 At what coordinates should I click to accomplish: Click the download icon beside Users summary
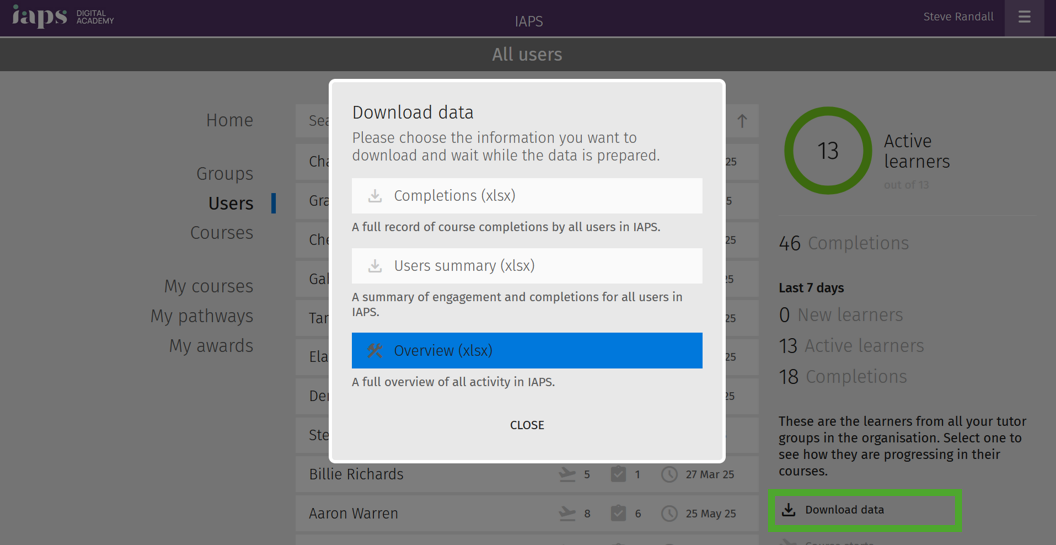pyautogui.click(x=374, y=266)
